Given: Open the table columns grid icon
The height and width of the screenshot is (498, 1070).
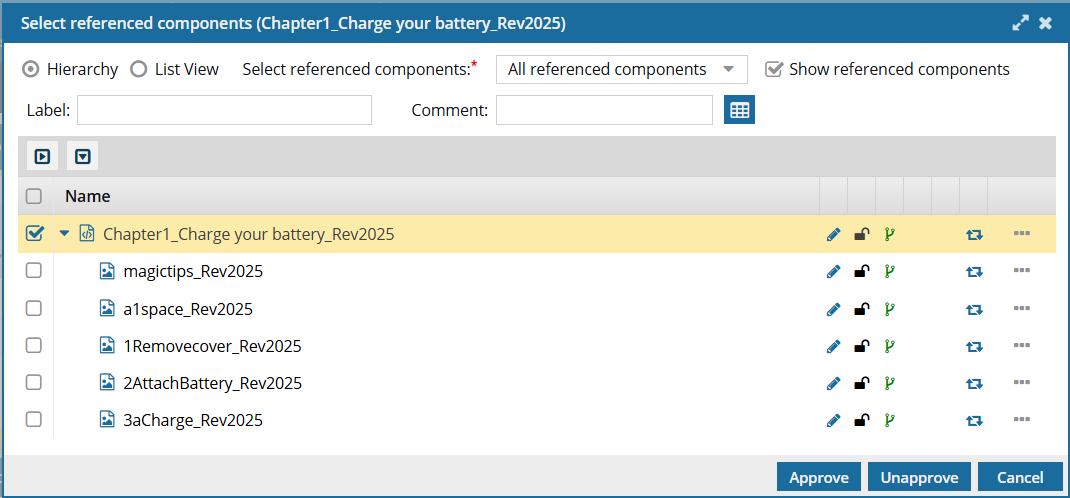Looking at the screenshot, I should (x=739, y=110).
